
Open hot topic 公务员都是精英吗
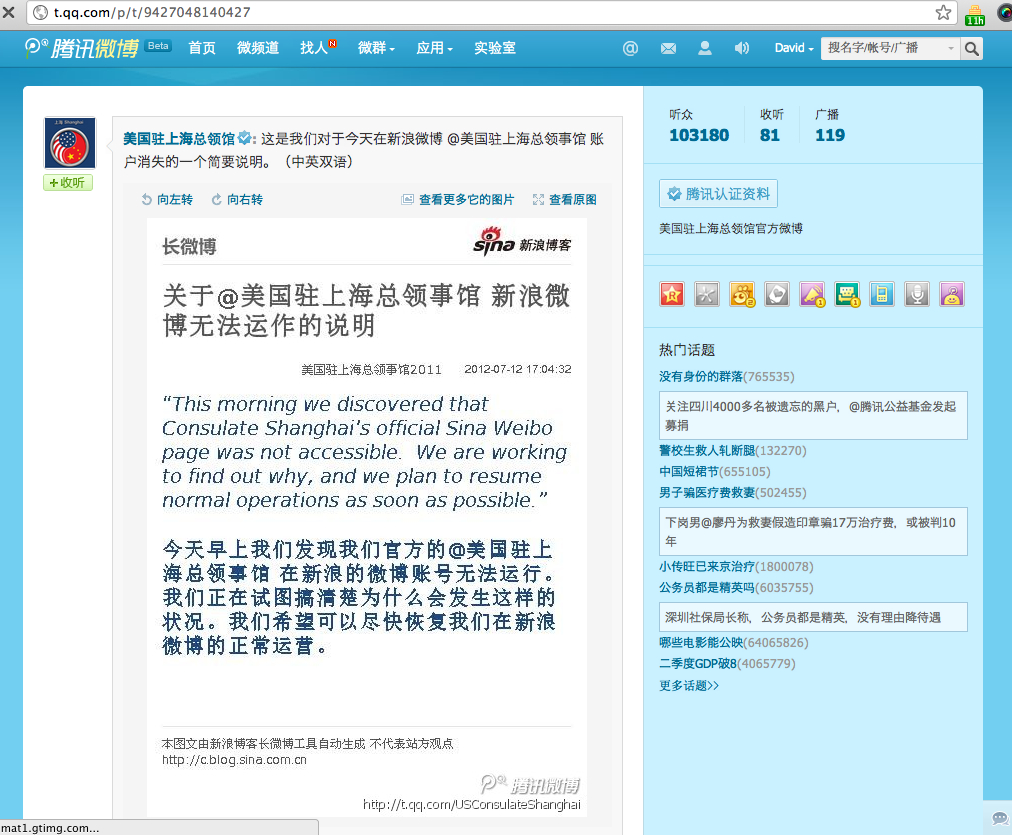pos(707,587)
